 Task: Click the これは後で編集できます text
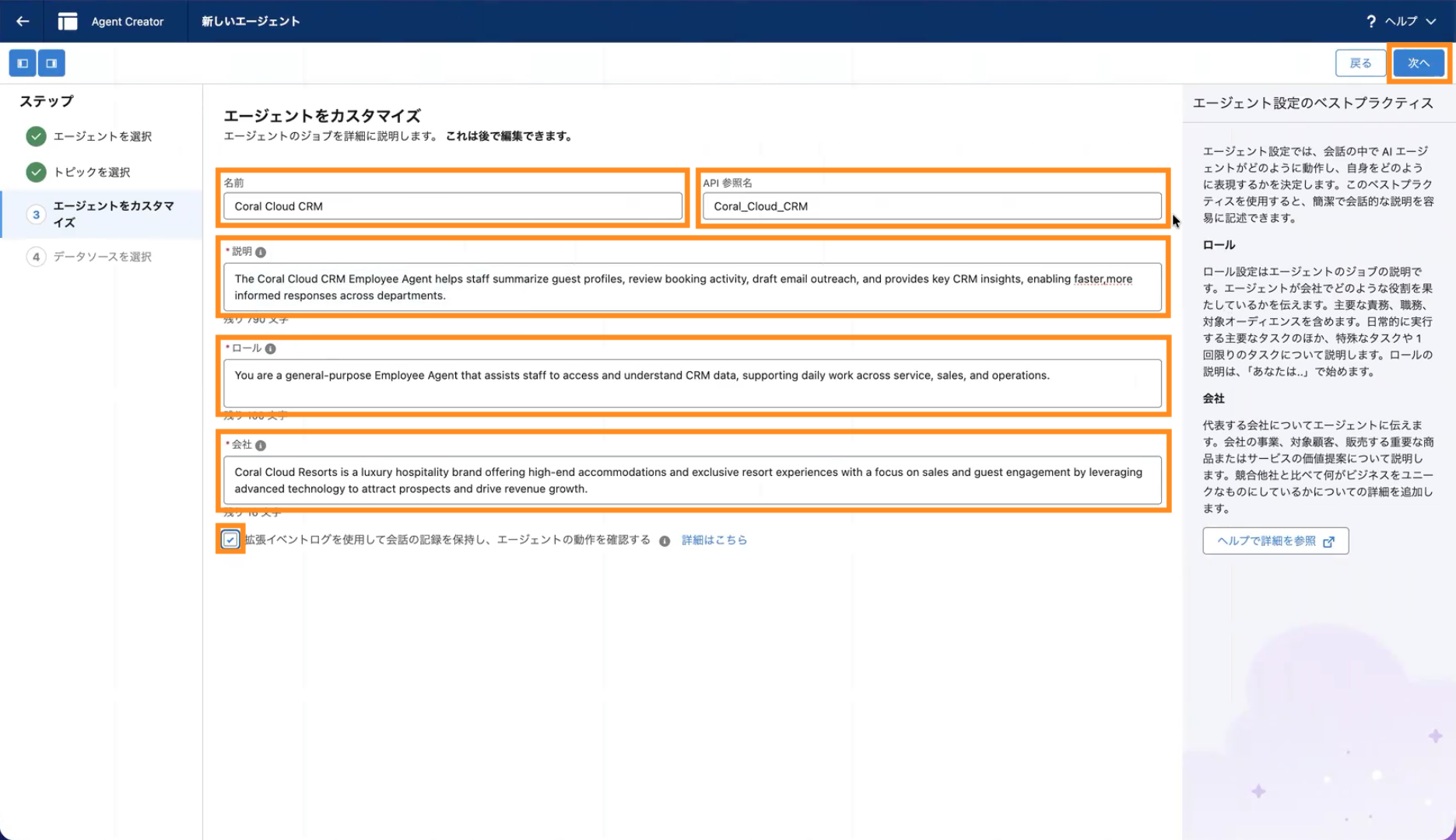[510, 136]
